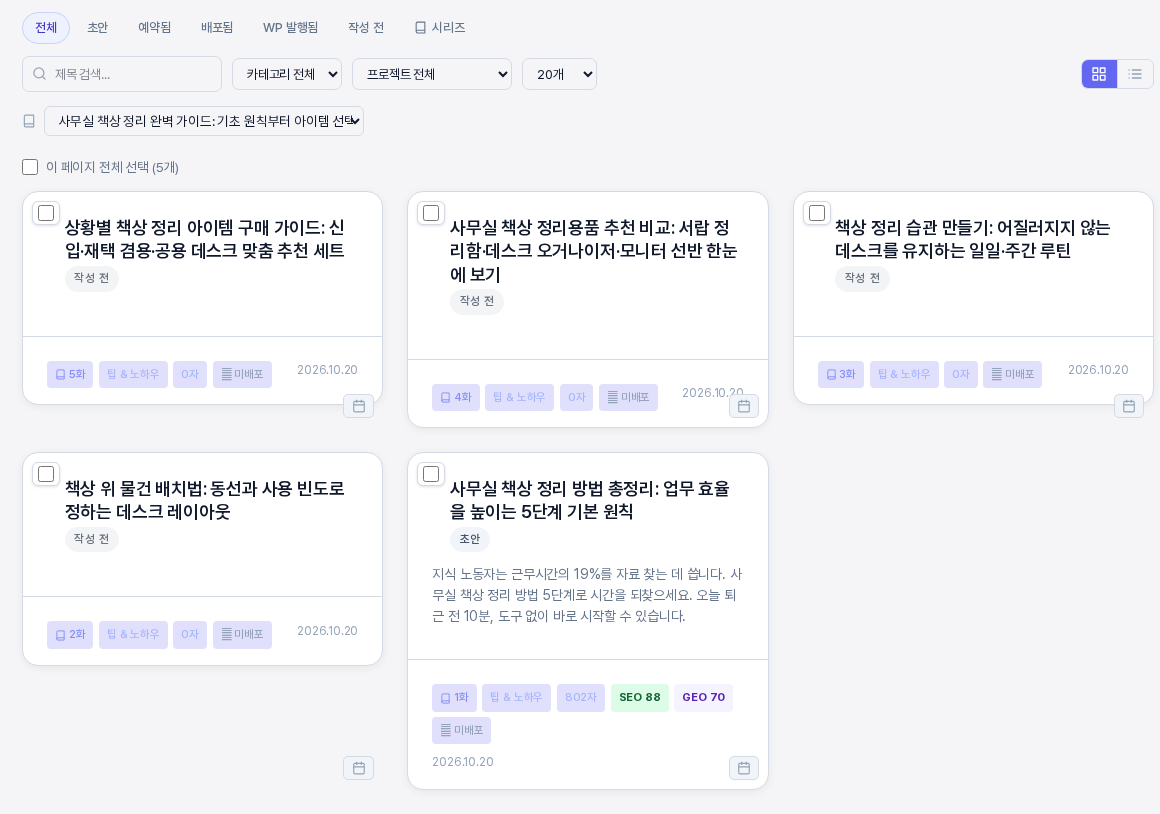Screen dimensions: 1160x814
Task: Select the '사무실 책상 정리용품 추천 비교' card checkbox
Action: pyautogui.click(x=431, y=213)
